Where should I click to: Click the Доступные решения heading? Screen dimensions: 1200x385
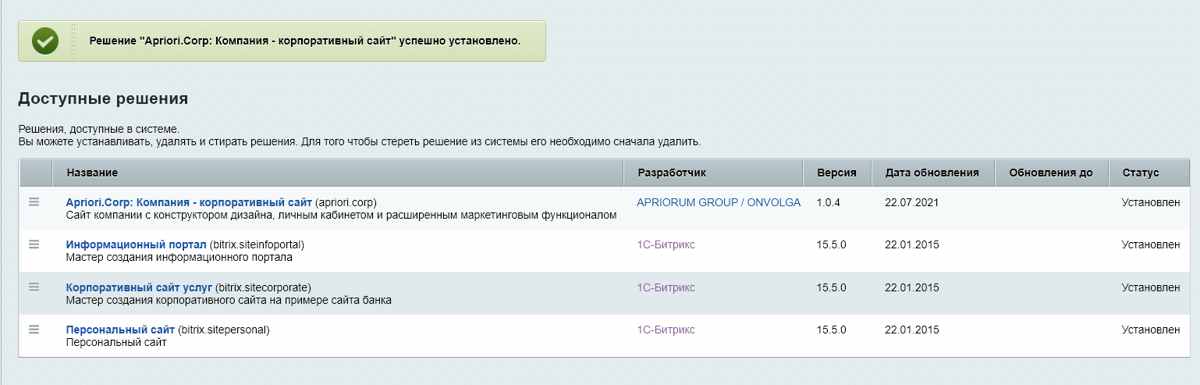tap(104, 99)
